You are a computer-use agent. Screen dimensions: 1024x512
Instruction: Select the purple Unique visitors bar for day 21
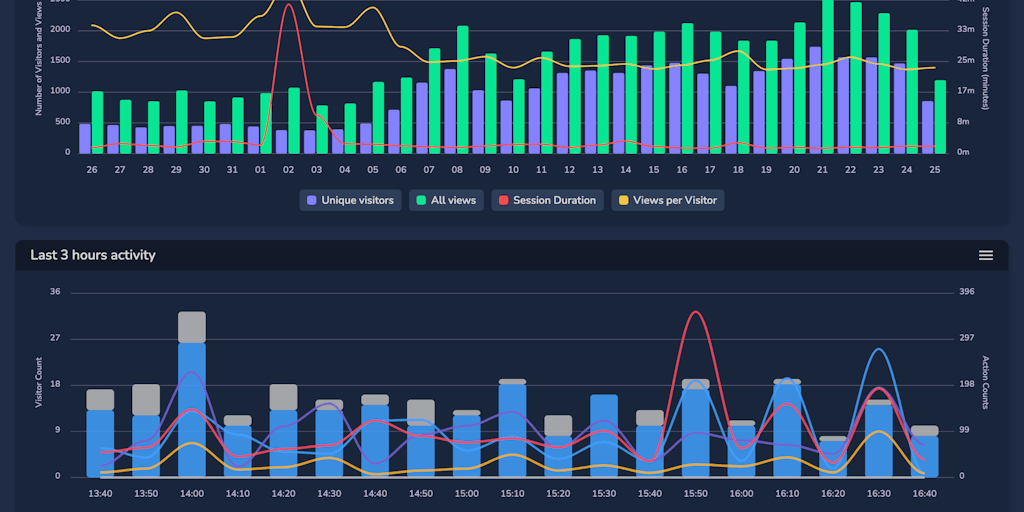pyautogui.click(x=815, y=100)
